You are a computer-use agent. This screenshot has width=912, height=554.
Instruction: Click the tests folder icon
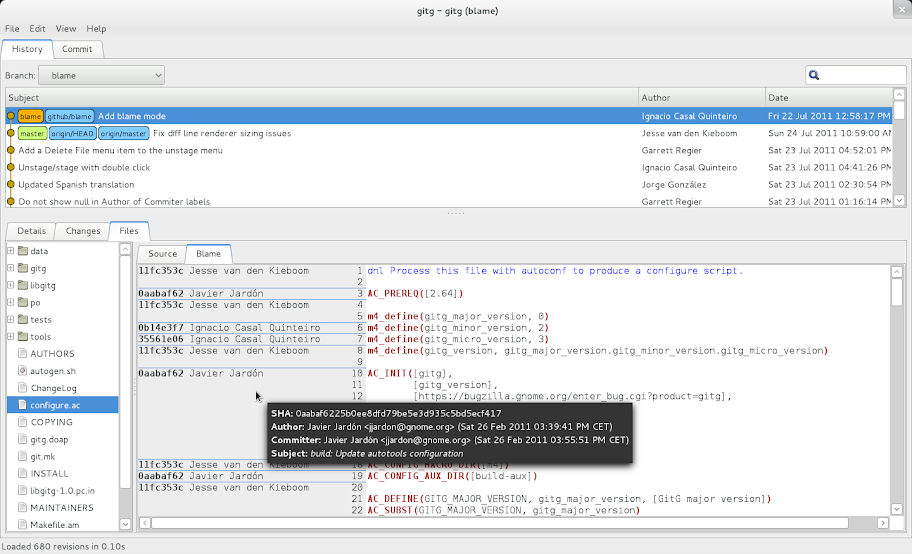pyautogui.click(x=23, y=319)
